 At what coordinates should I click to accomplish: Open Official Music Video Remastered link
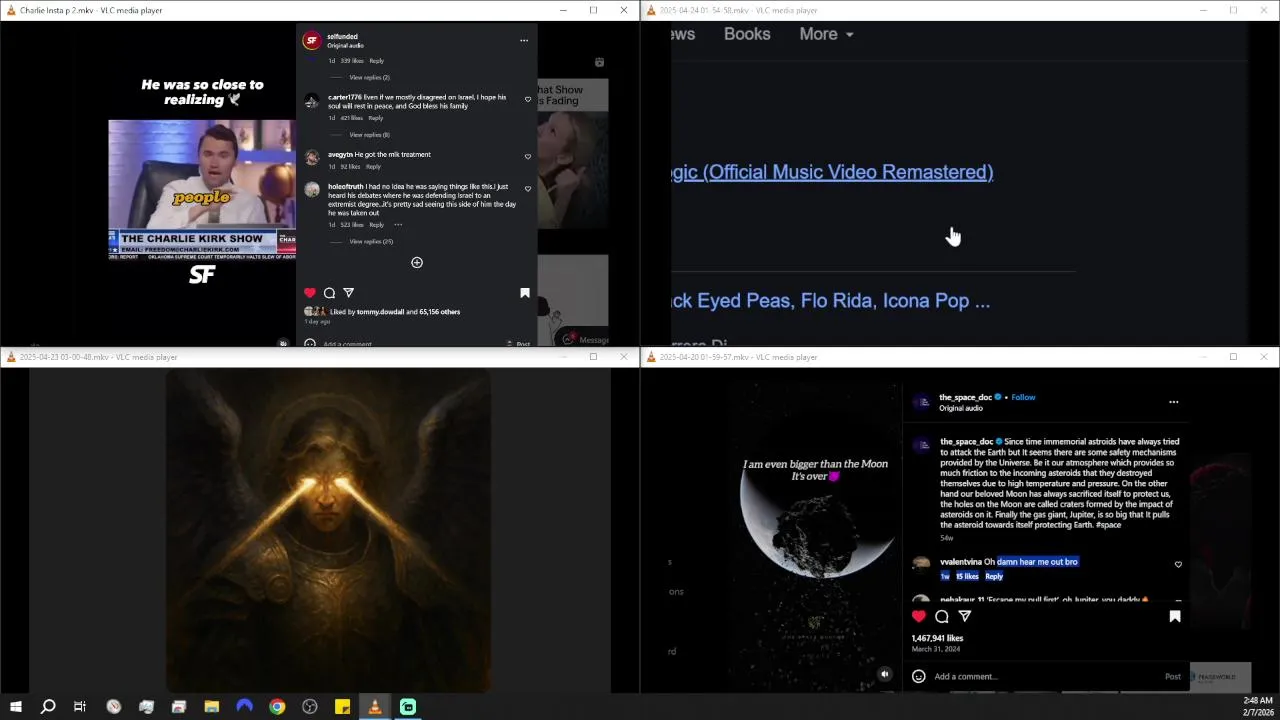[832, 172]
